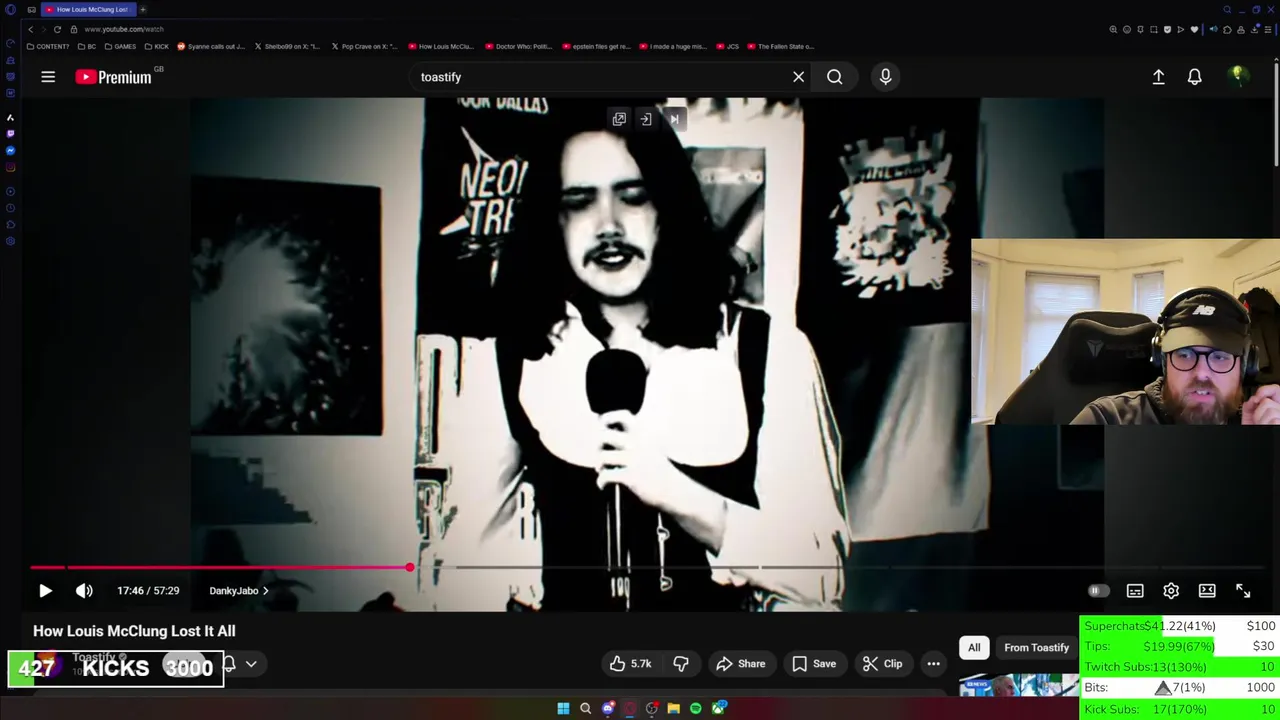This screenshot has height=720, width=1280.
Task: Enter fullscreen mode
Action: click(1243, 591)
